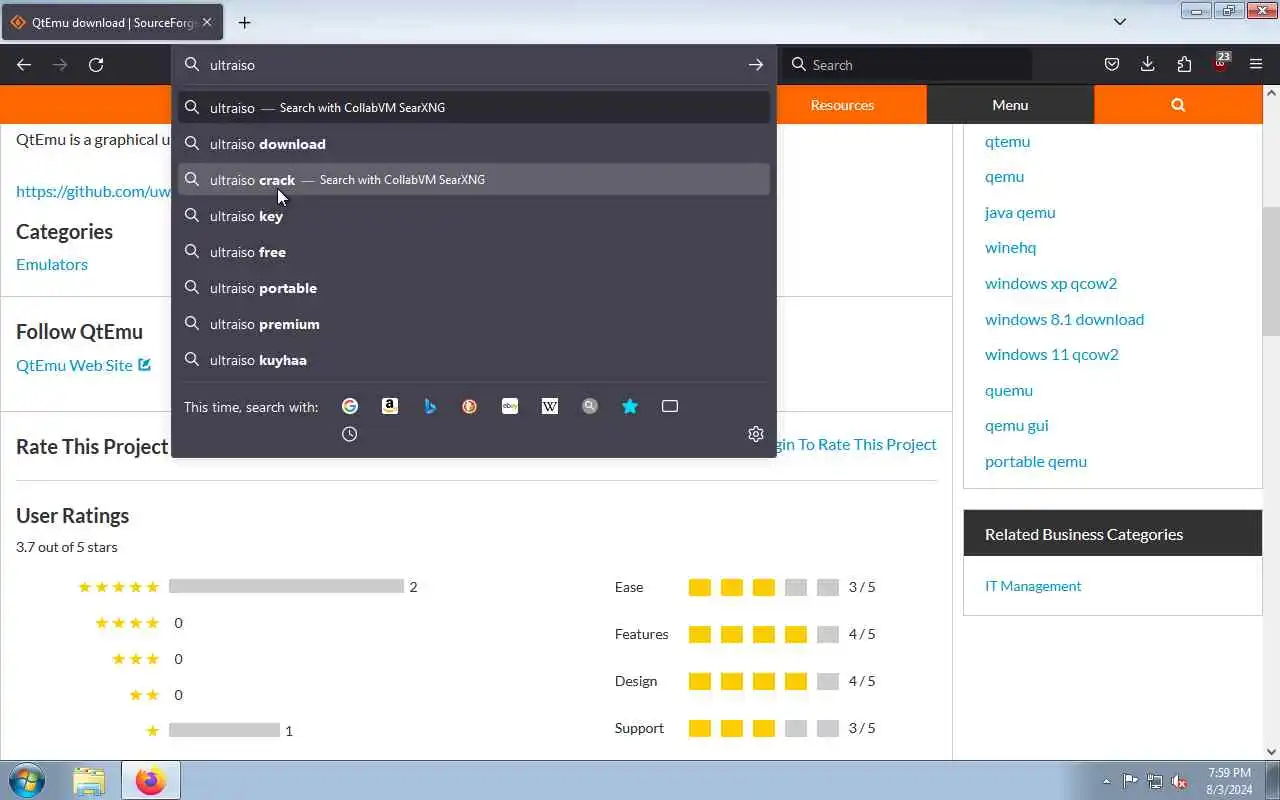The width and height of the screenshot is (1280, 800).
Task: Search this time with eBay
Action: pyautogui.click(x=510, y=406)
